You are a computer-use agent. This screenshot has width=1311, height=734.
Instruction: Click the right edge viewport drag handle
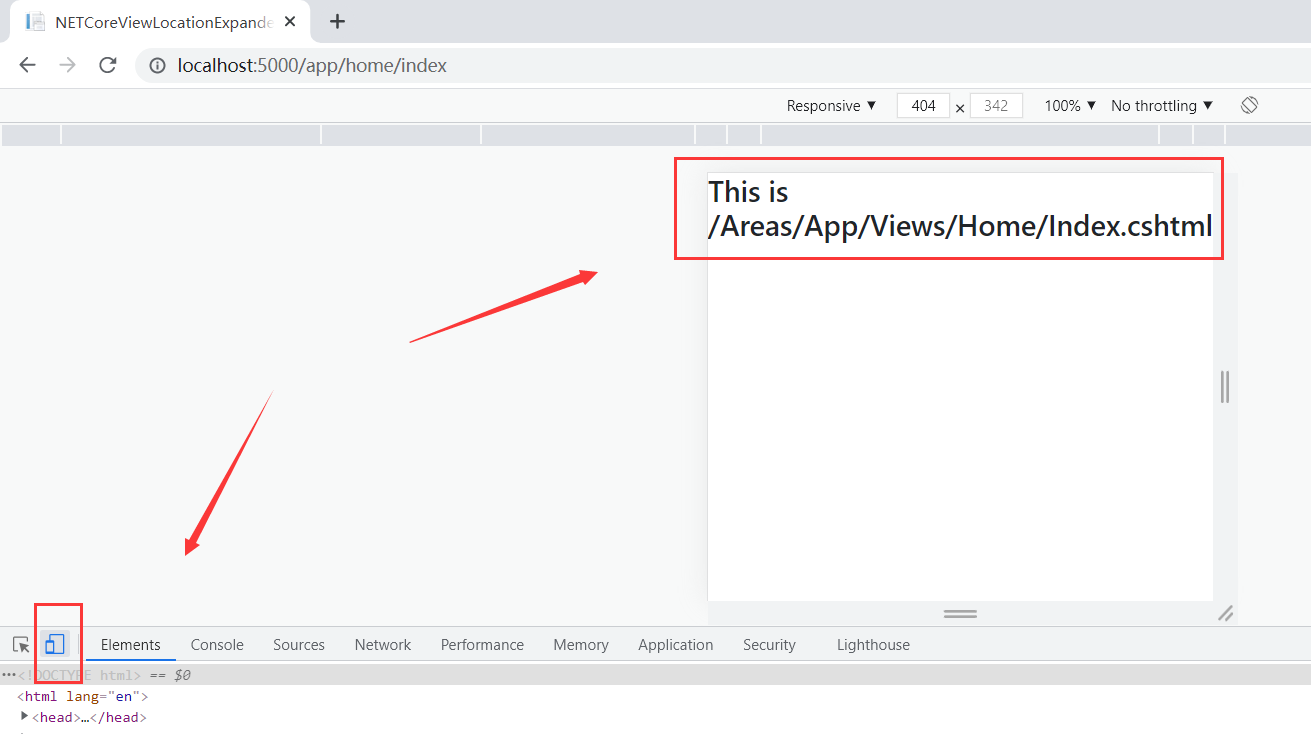click(x=1225, y=387)
